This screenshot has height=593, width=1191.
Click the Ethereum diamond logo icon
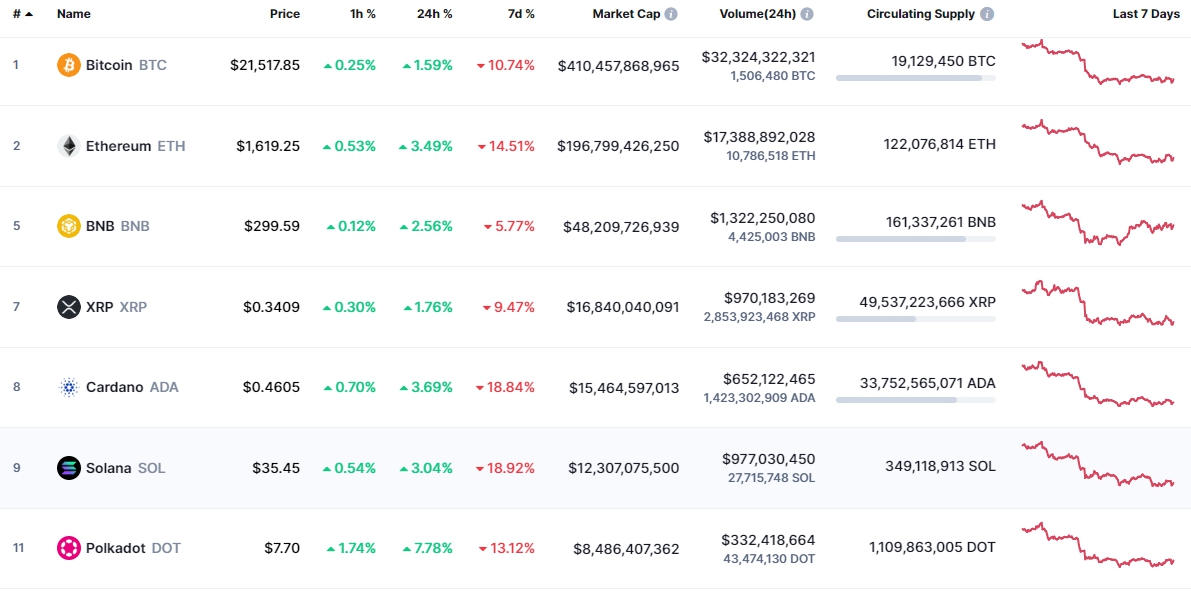pos(69,146)
